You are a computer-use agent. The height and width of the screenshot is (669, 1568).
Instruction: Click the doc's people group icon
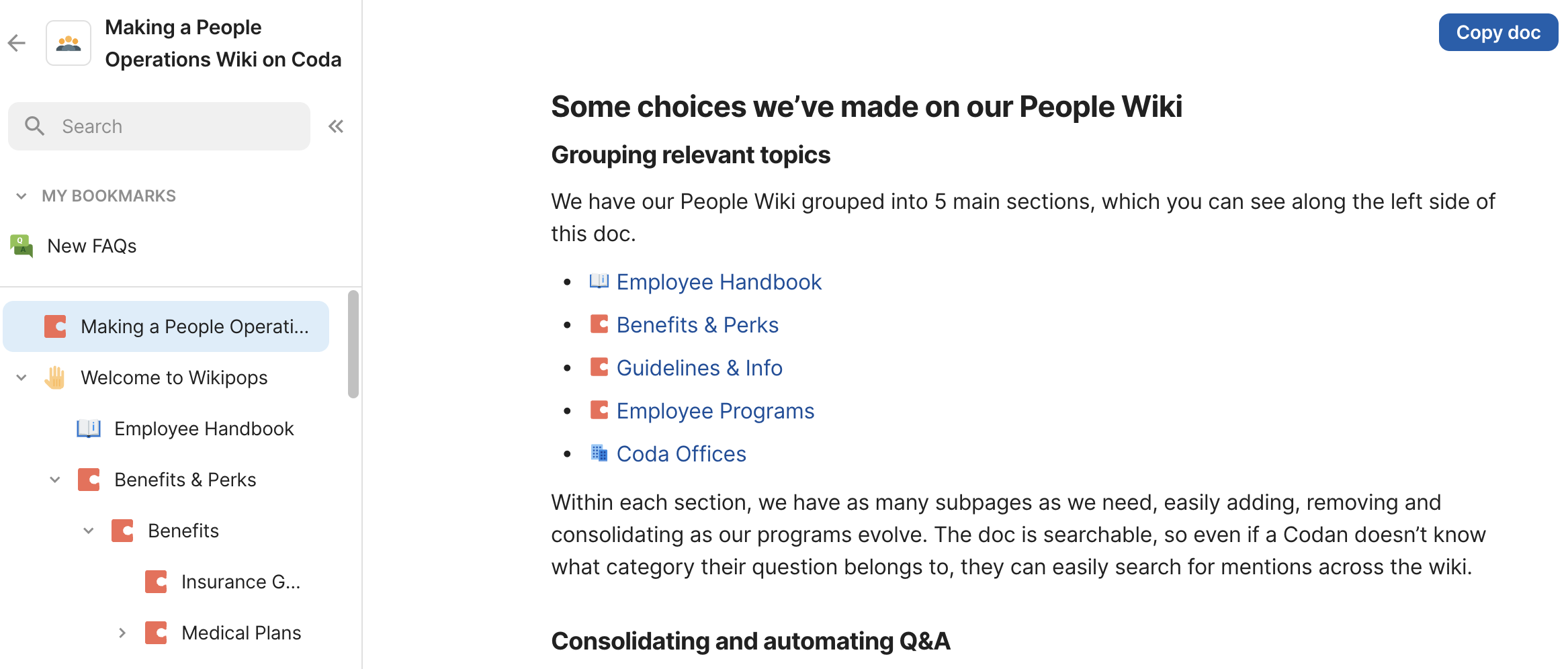(69, 44)
